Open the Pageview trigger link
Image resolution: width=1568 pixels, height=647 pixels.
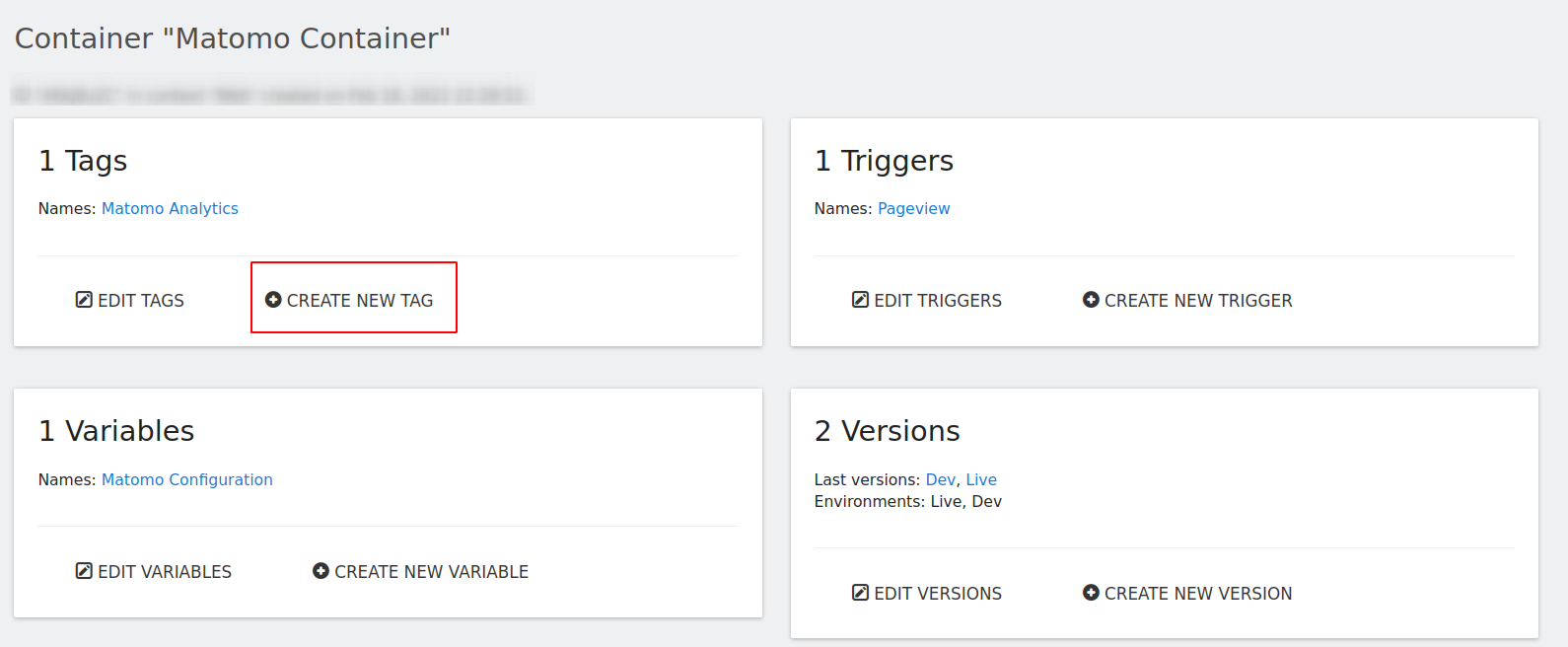[x=913, y=209]
